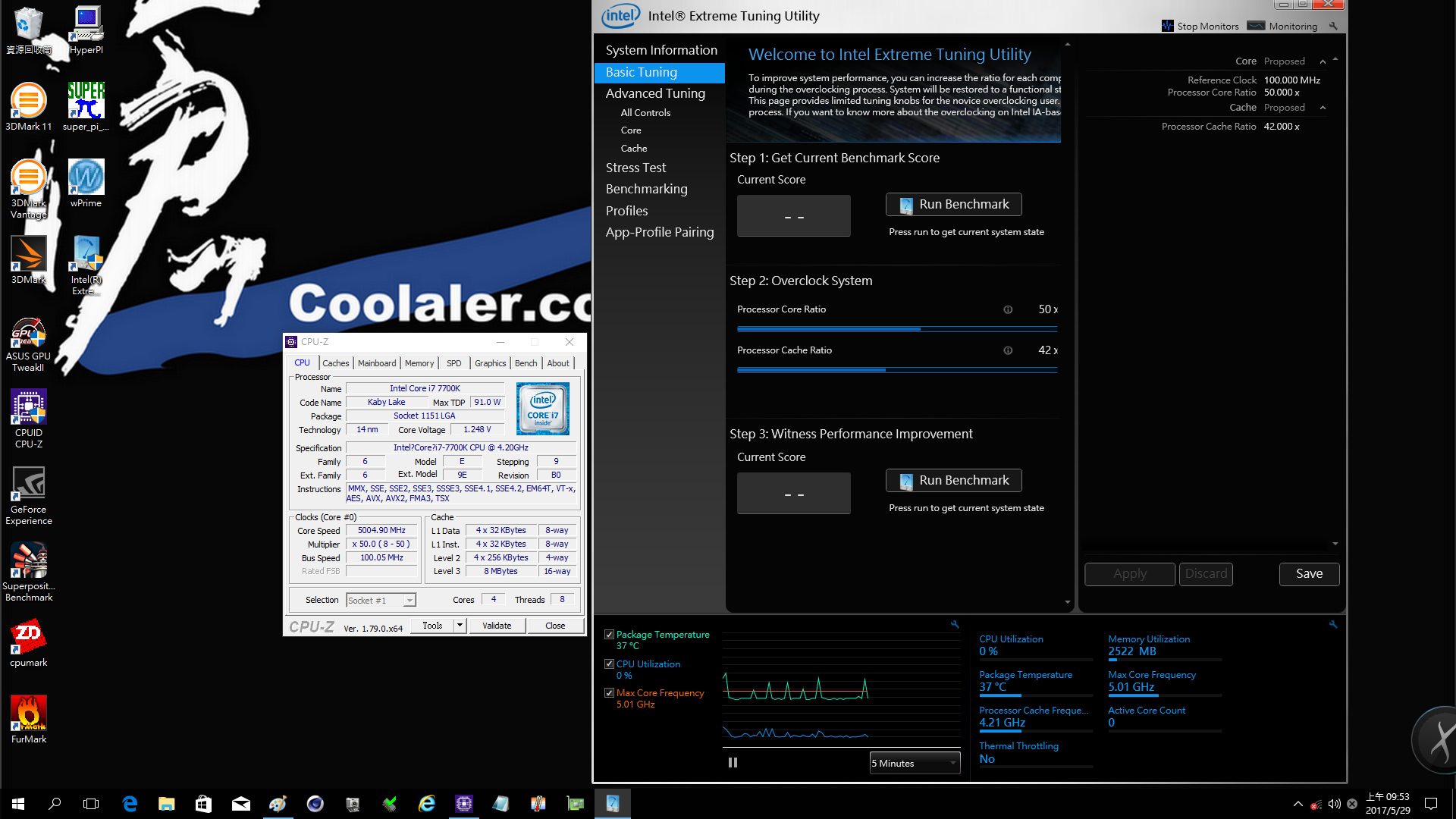
Task: Adjust the Processor Core Ratio slider
Action: point(897,329)
